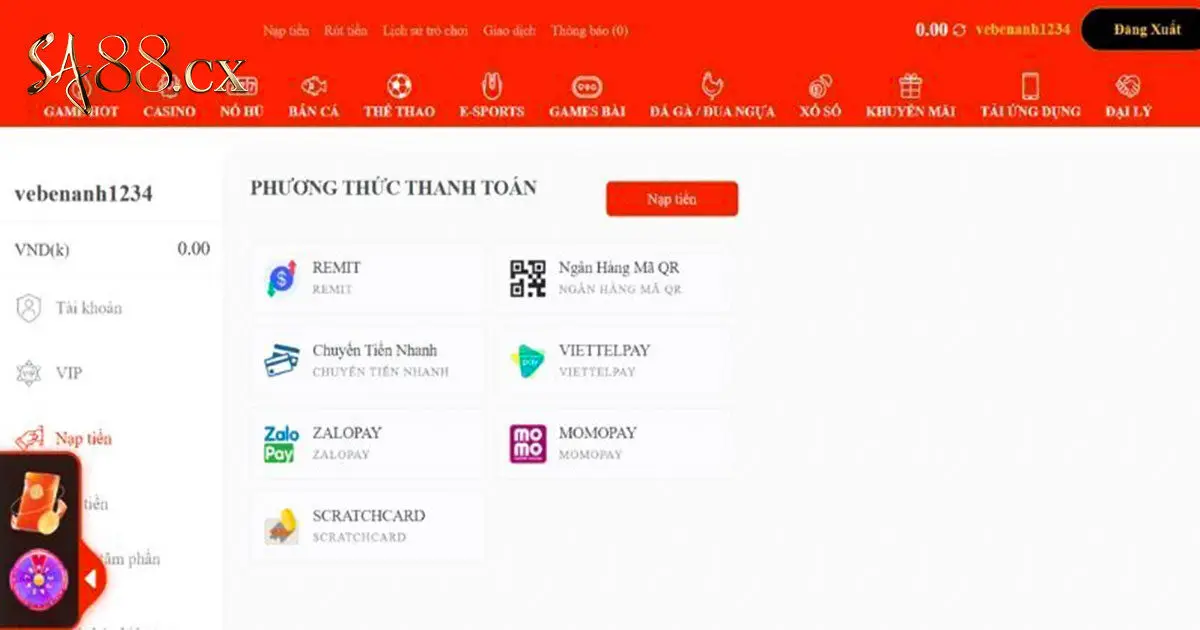Click the ZaloPay logo icon
This screenshot has height=630, width=1200.
tap(281, 444)
